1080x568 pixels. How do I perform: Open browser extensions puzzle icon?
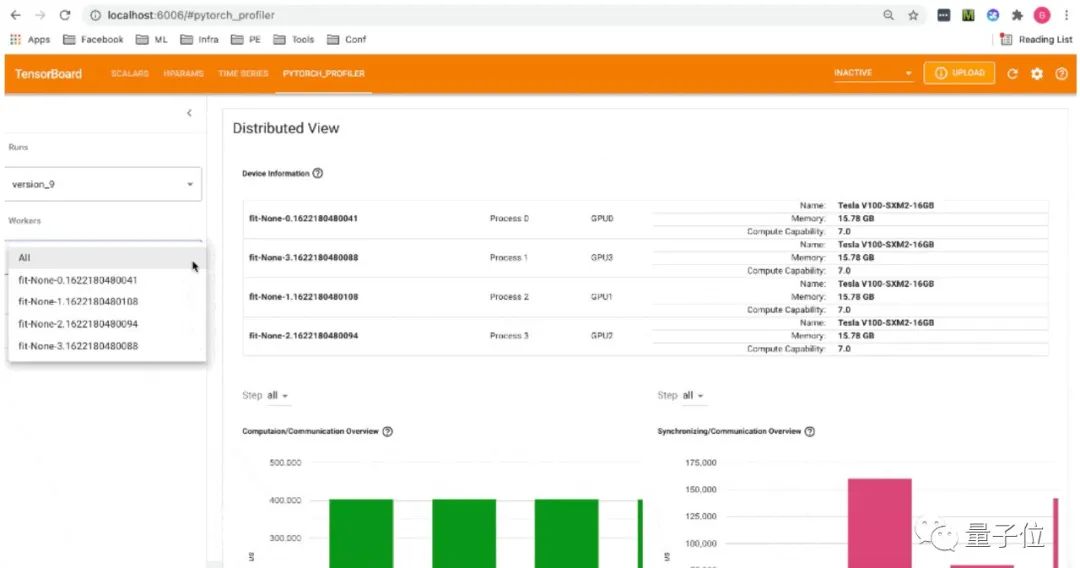click(x=1017, y=15)
